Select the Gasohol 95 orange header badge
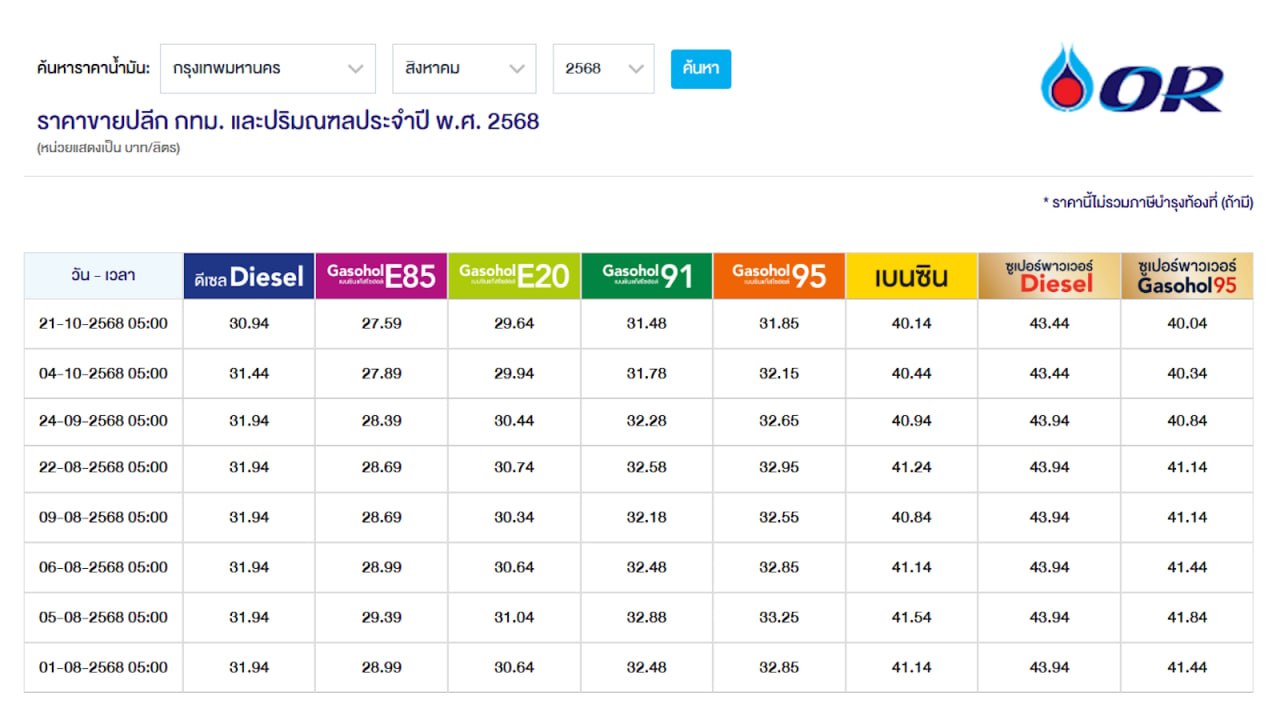 tap(779, 276)
